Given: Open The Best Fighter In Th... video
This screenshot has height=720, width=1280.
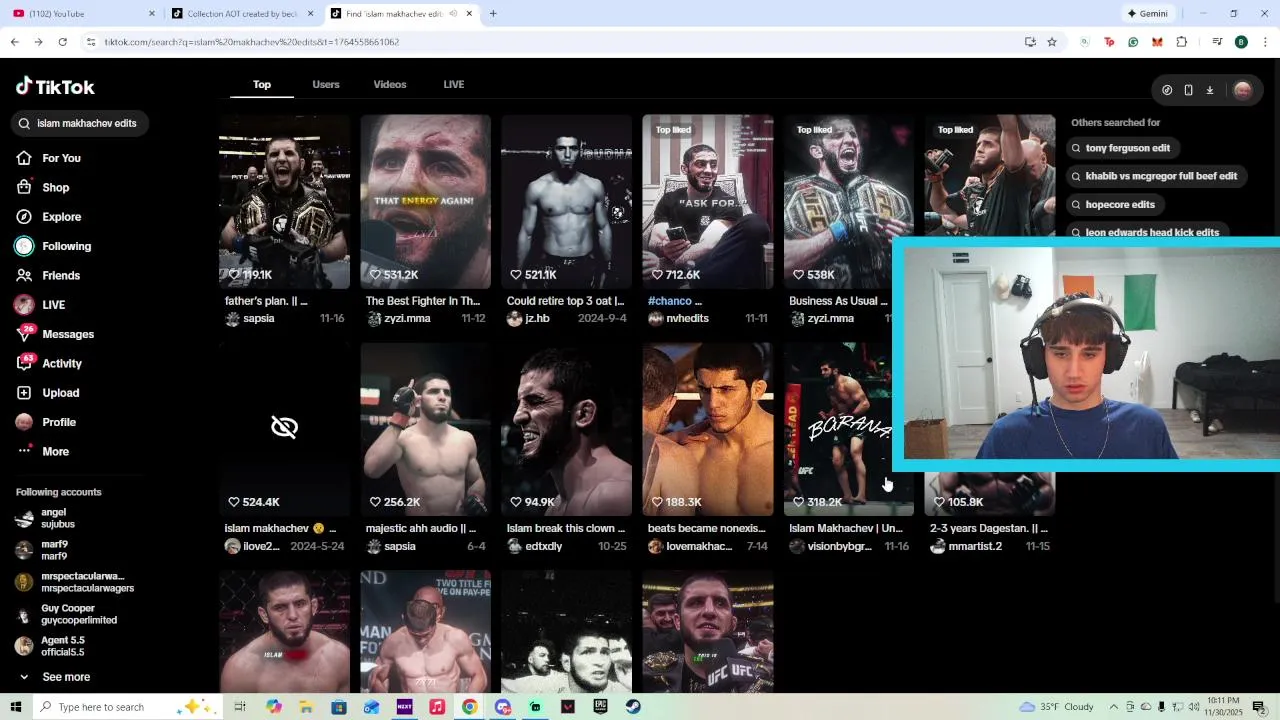Looking at the screenshot, I should pyautogui.click(x=425, y=201).
